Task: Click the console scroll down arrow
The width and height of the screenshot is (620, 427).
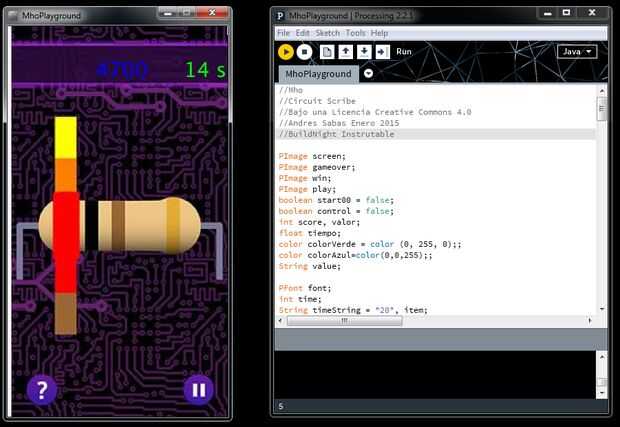Action: tap(602, 393)
